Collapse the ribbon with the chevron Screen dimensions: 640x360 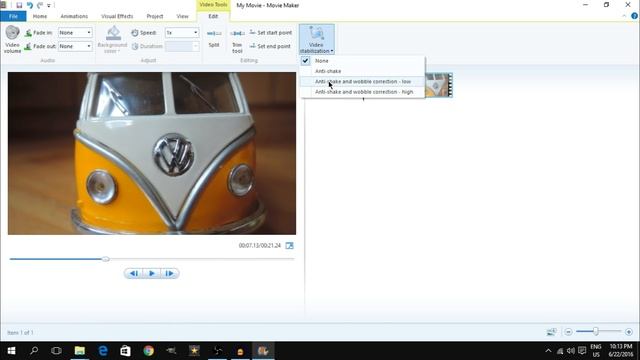pos(624,16)
